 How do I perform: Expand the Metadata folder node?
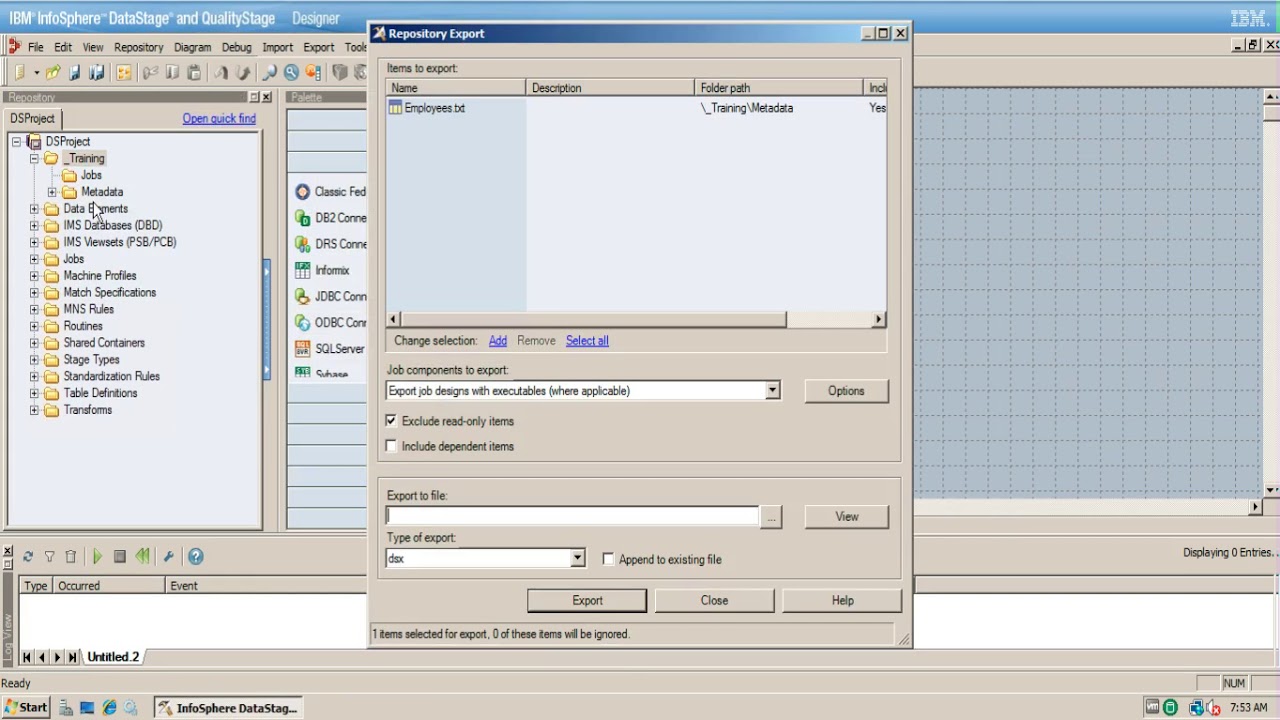pos(52,192)
